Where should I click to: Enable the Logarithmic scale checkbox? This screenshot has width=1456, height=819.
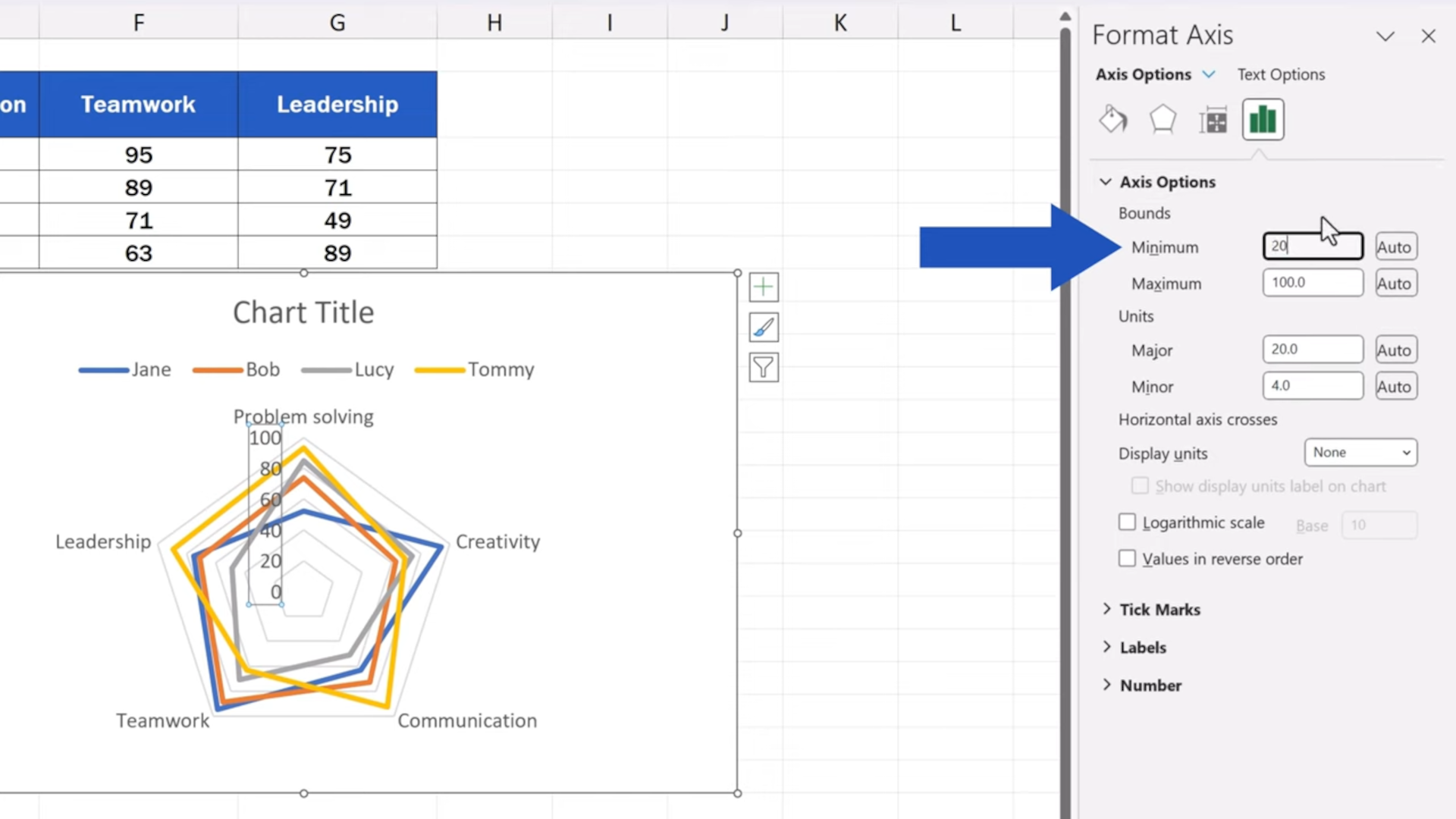point(1128,522)
